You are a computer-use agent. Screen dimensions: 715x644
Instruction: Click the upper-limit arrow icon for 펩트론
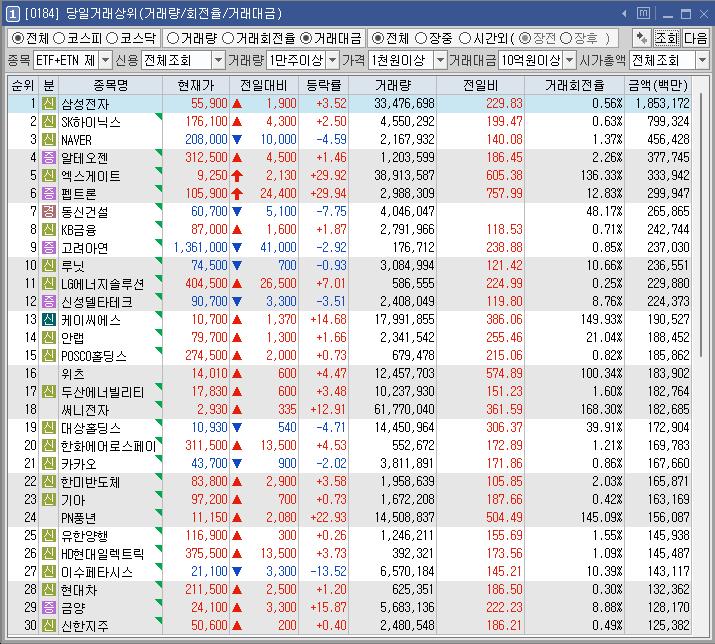point(237,194)
